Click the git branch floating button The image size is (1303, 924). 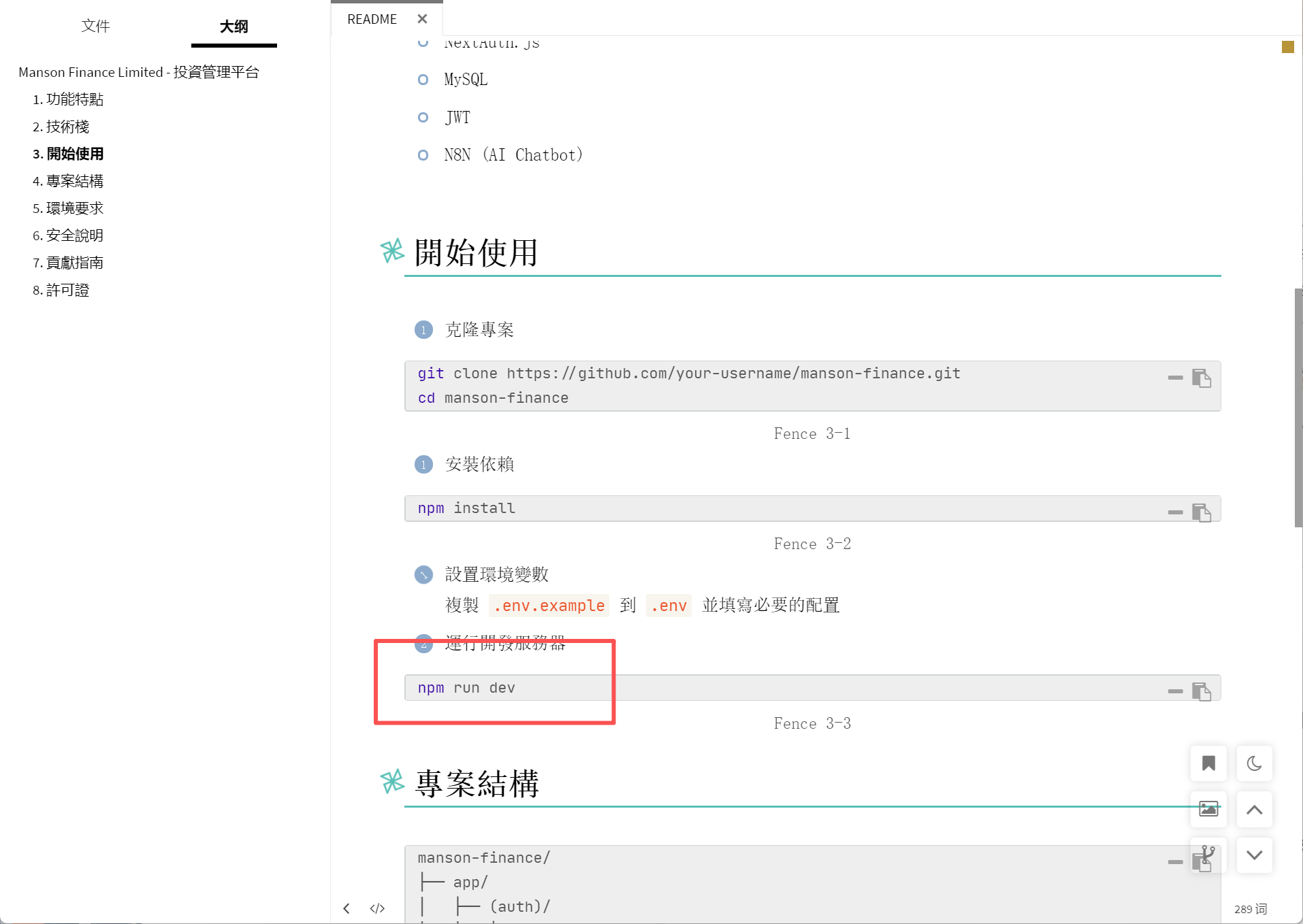coord(1208,855)
